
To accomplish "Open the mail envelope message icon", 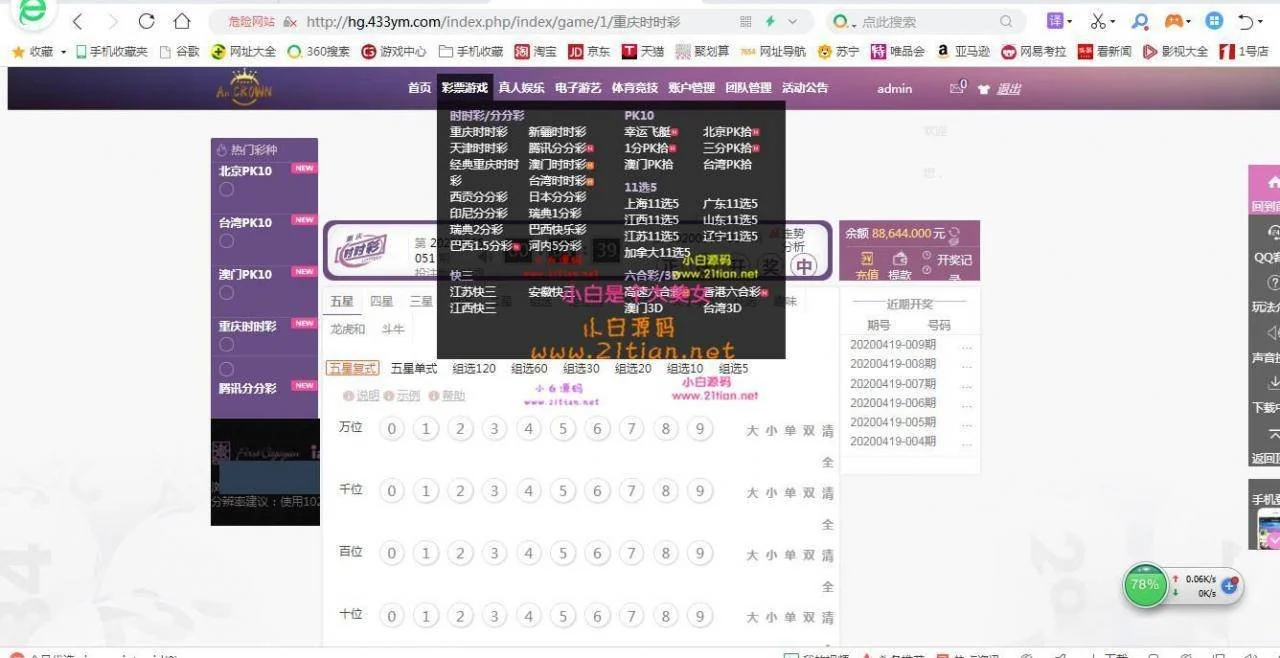I will pos(956,88).
